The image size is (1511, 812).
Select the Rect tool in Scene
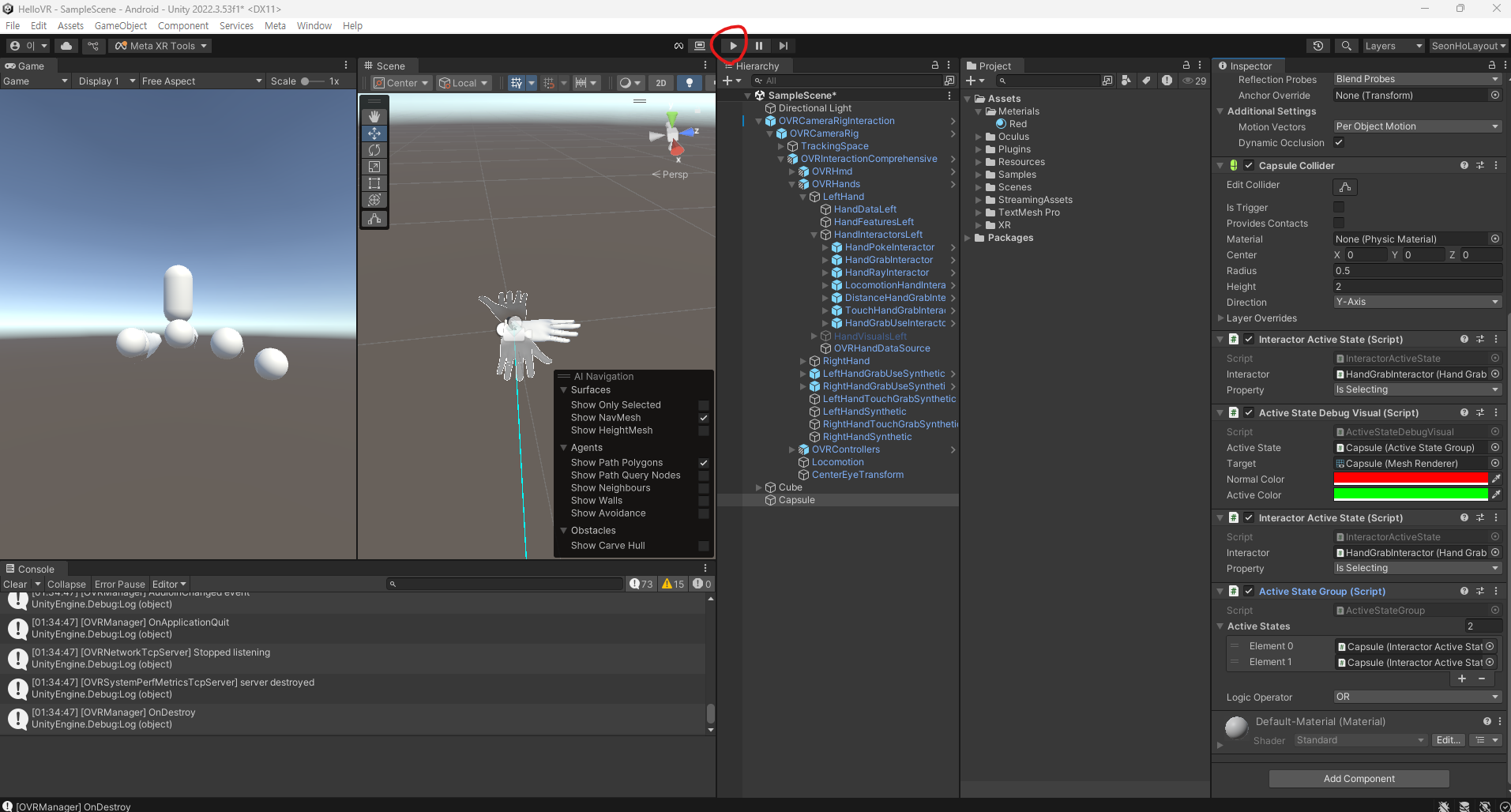tap(374, 183)
